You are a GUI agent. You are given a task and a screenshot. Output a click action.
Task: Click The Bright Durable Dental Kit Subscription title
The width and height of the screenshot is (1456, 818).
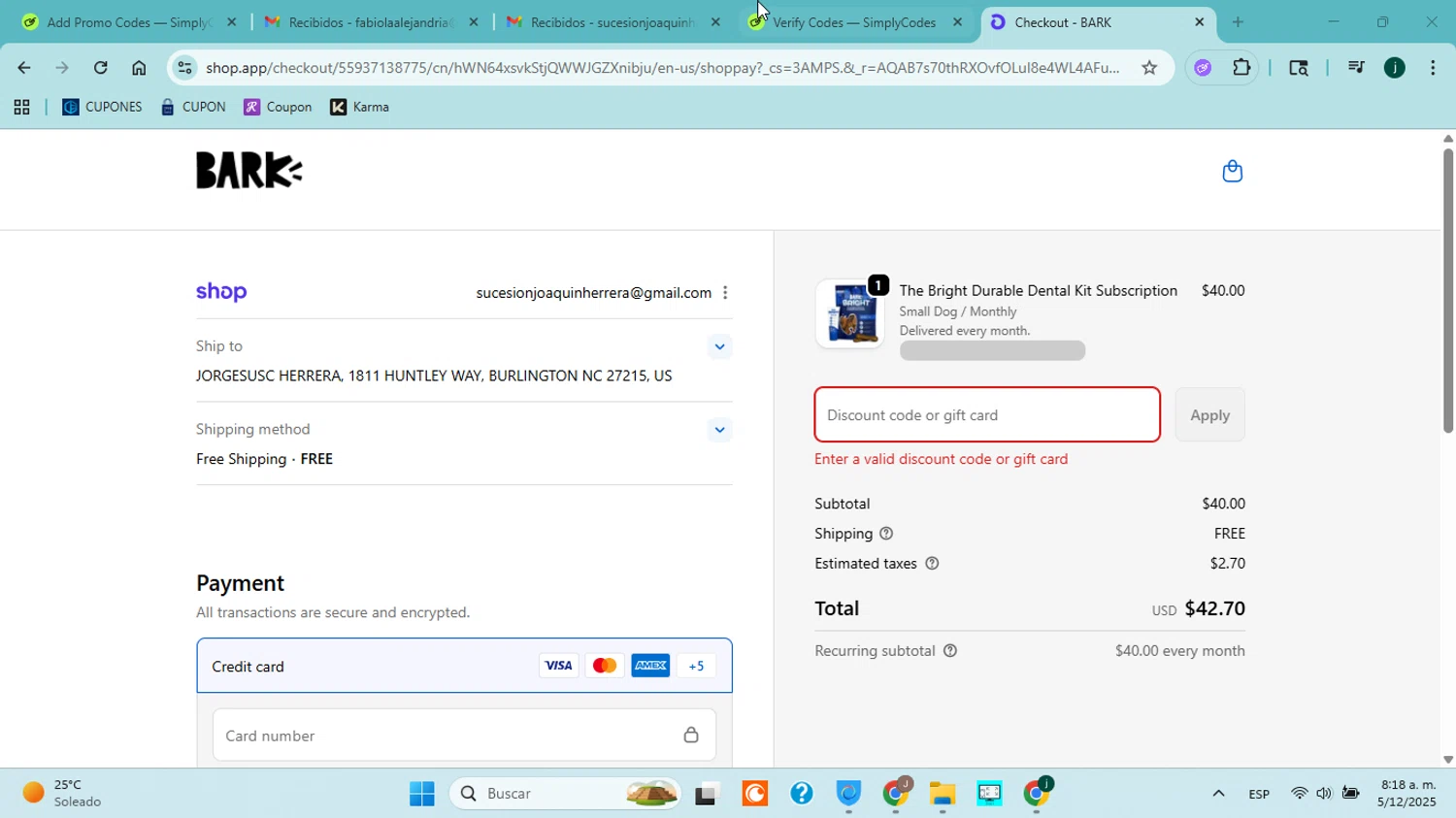pyautogui.click(x=1038, y=290)
